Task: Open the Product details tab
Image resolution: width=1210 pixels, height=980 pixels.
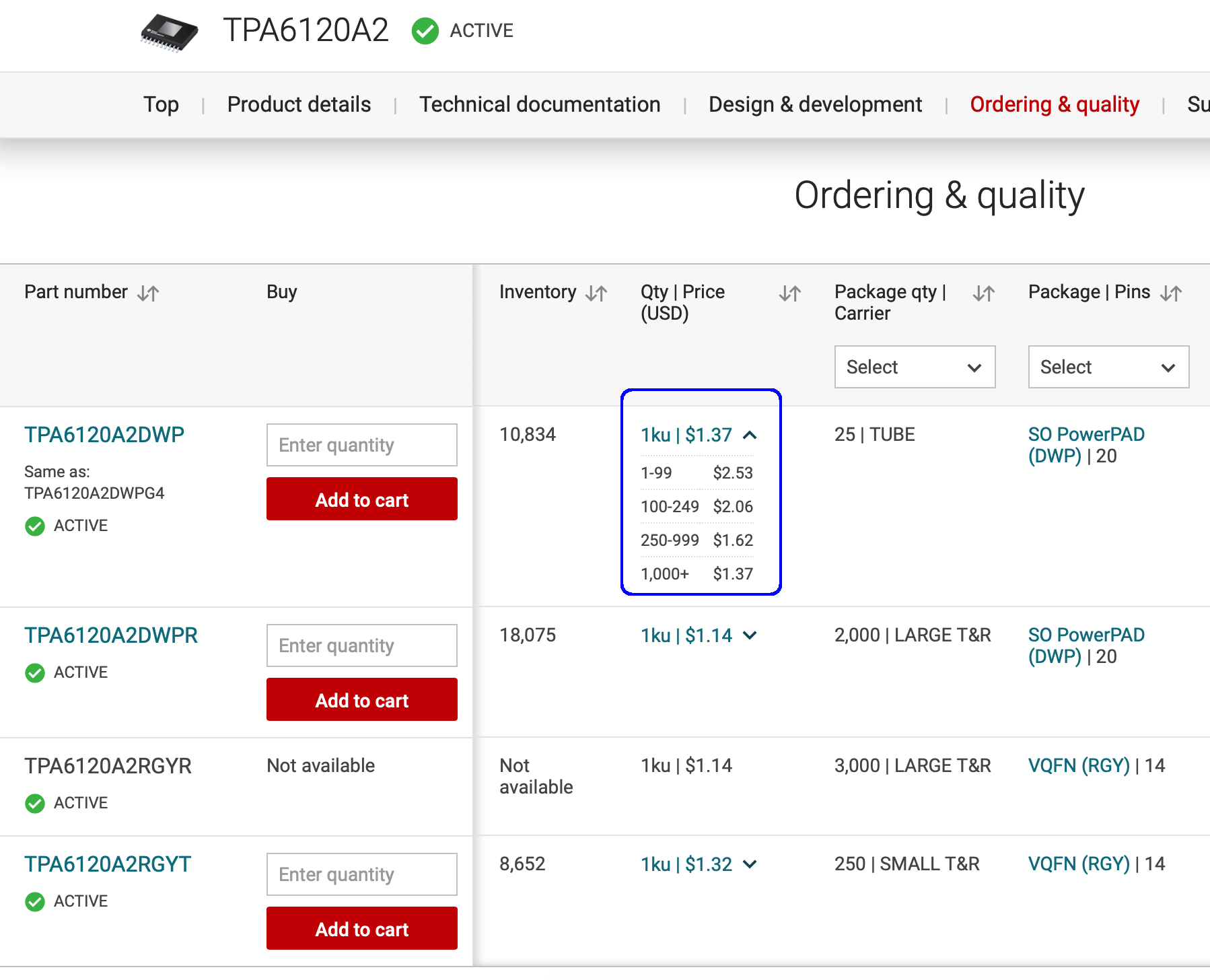Action: tap(299, 104)
